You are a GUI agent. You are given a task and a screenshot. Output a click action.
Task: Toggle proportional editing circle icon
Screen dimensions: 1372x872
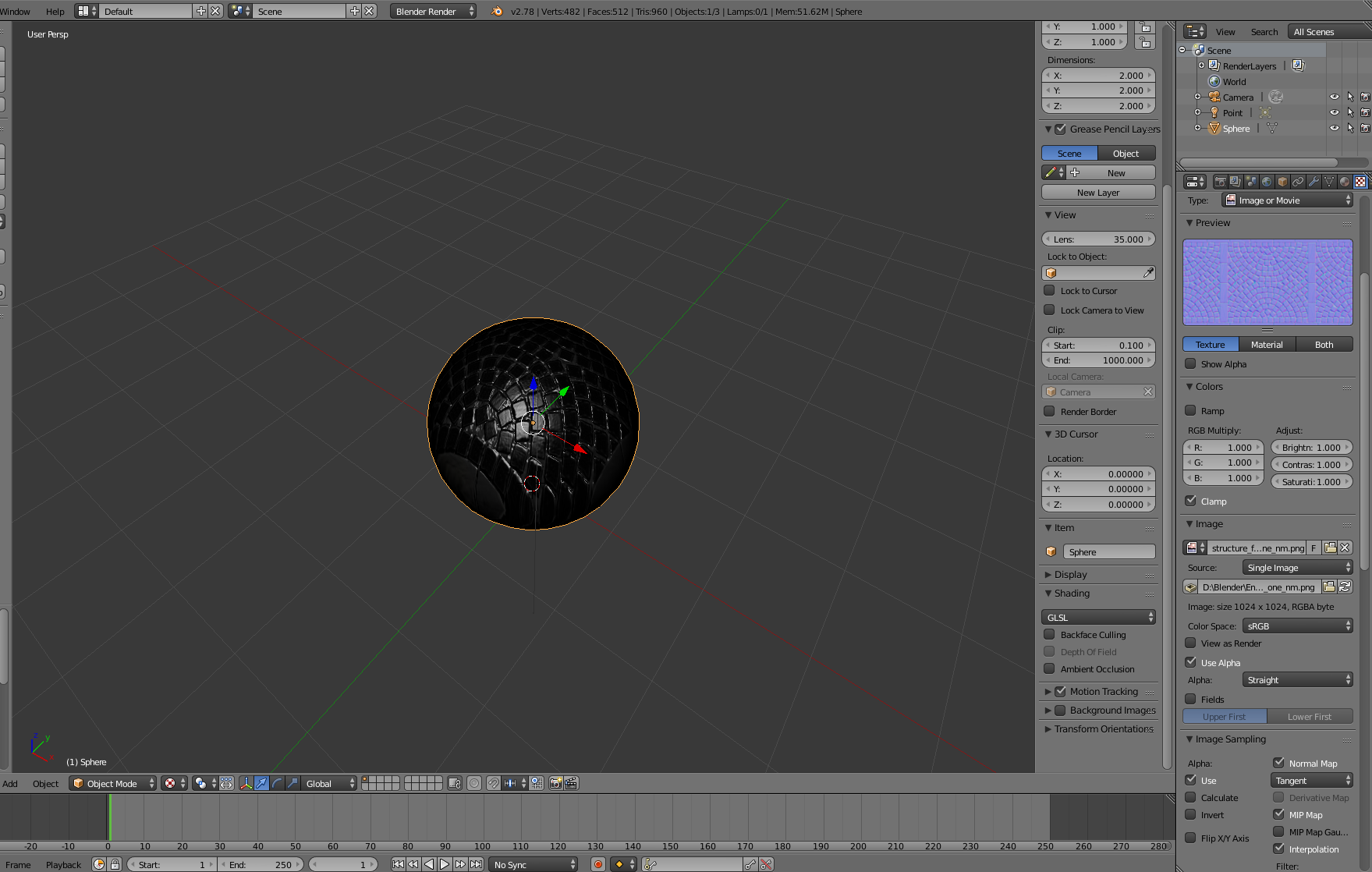click(474, 783)
